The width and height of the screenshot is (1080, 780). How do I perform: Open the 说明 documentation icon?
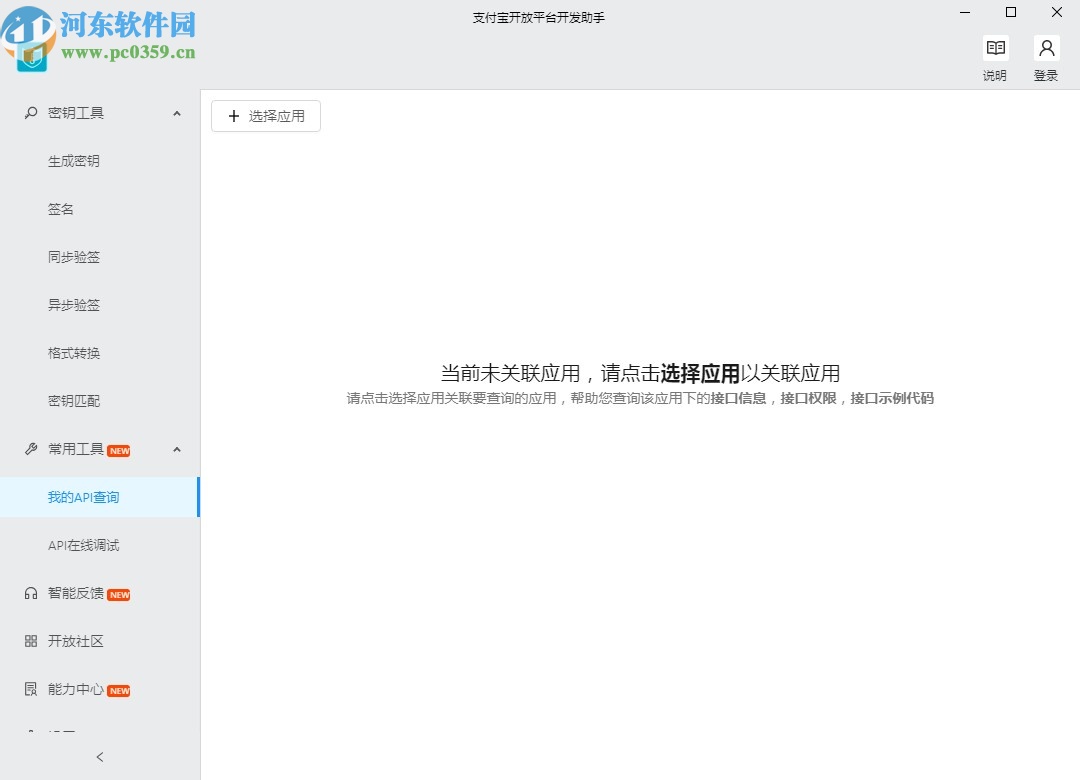995,47
